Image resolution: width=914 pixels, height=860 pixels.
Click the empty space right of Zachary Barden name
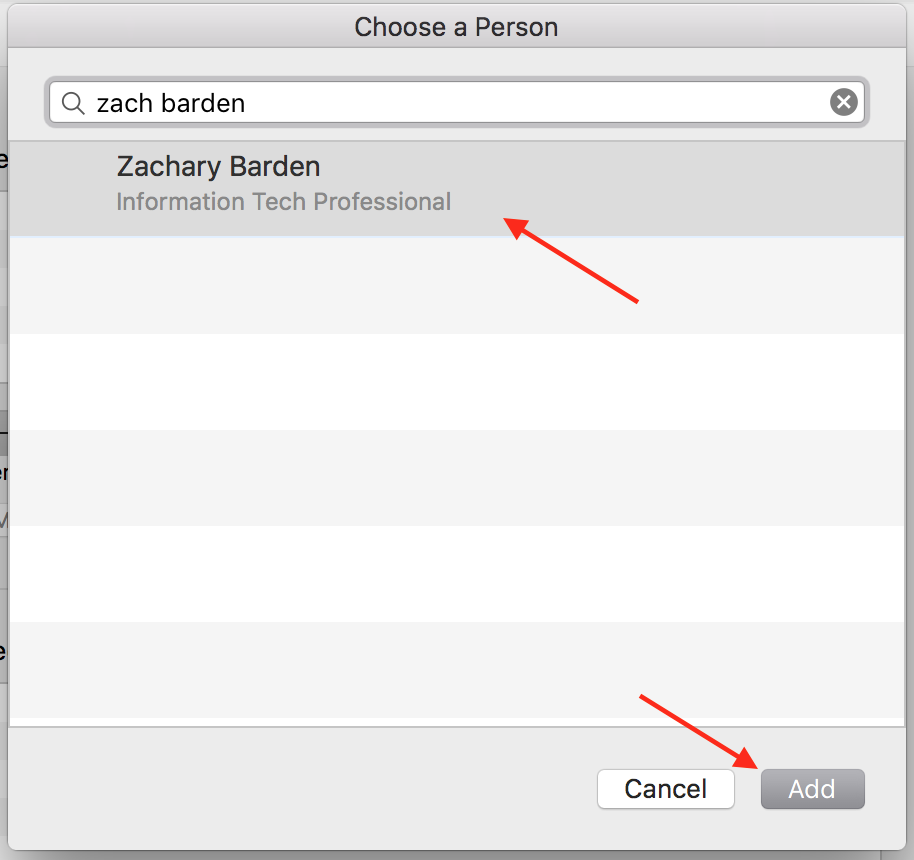[600, 167]
